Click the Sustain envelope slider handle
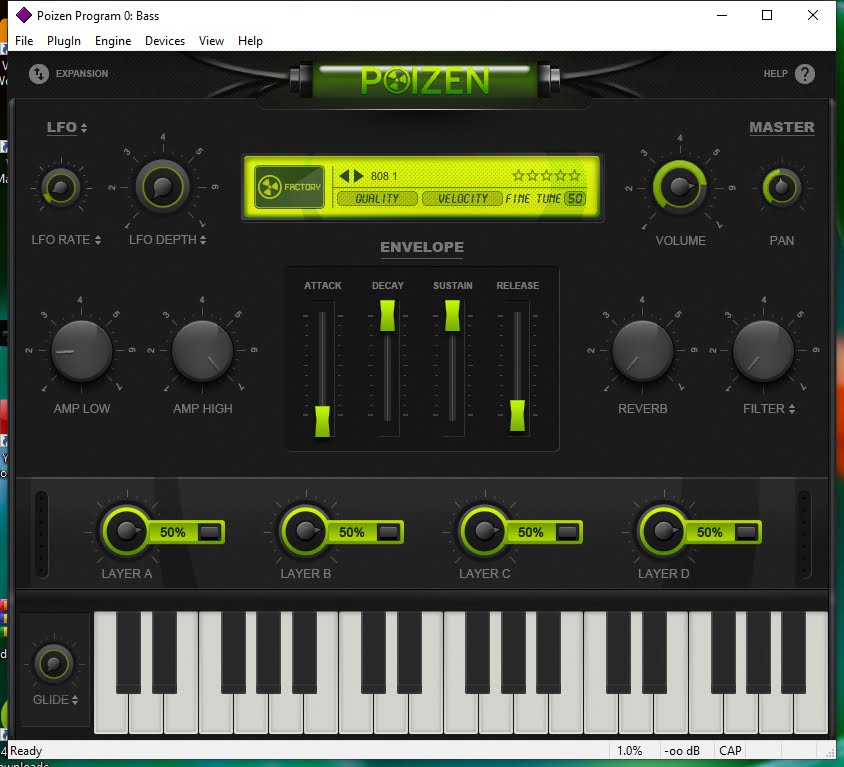The width and height of the screenshot is (844, 767). pos(452,315)
